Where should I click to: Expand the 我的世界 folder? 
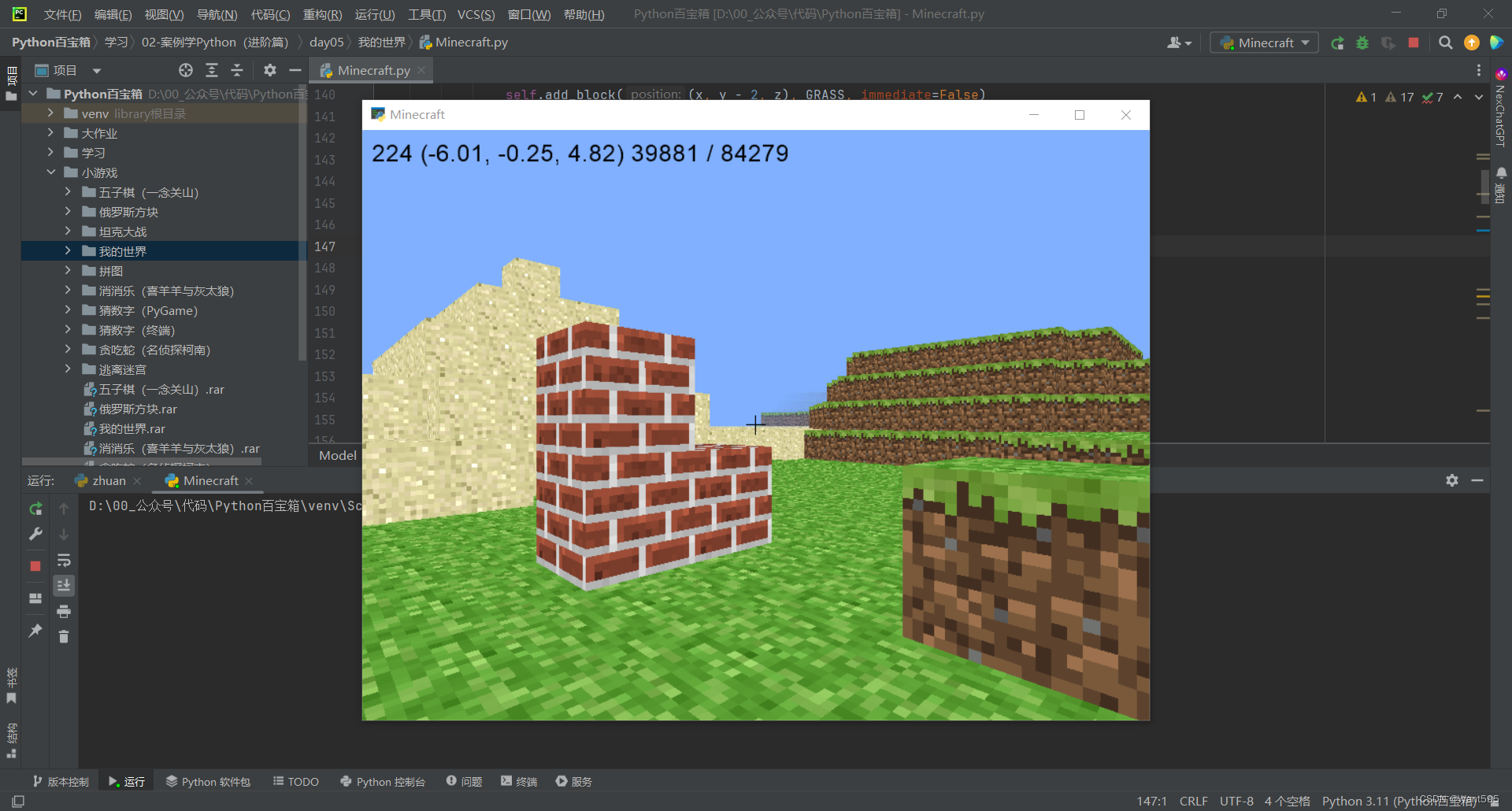pos(68,250)
